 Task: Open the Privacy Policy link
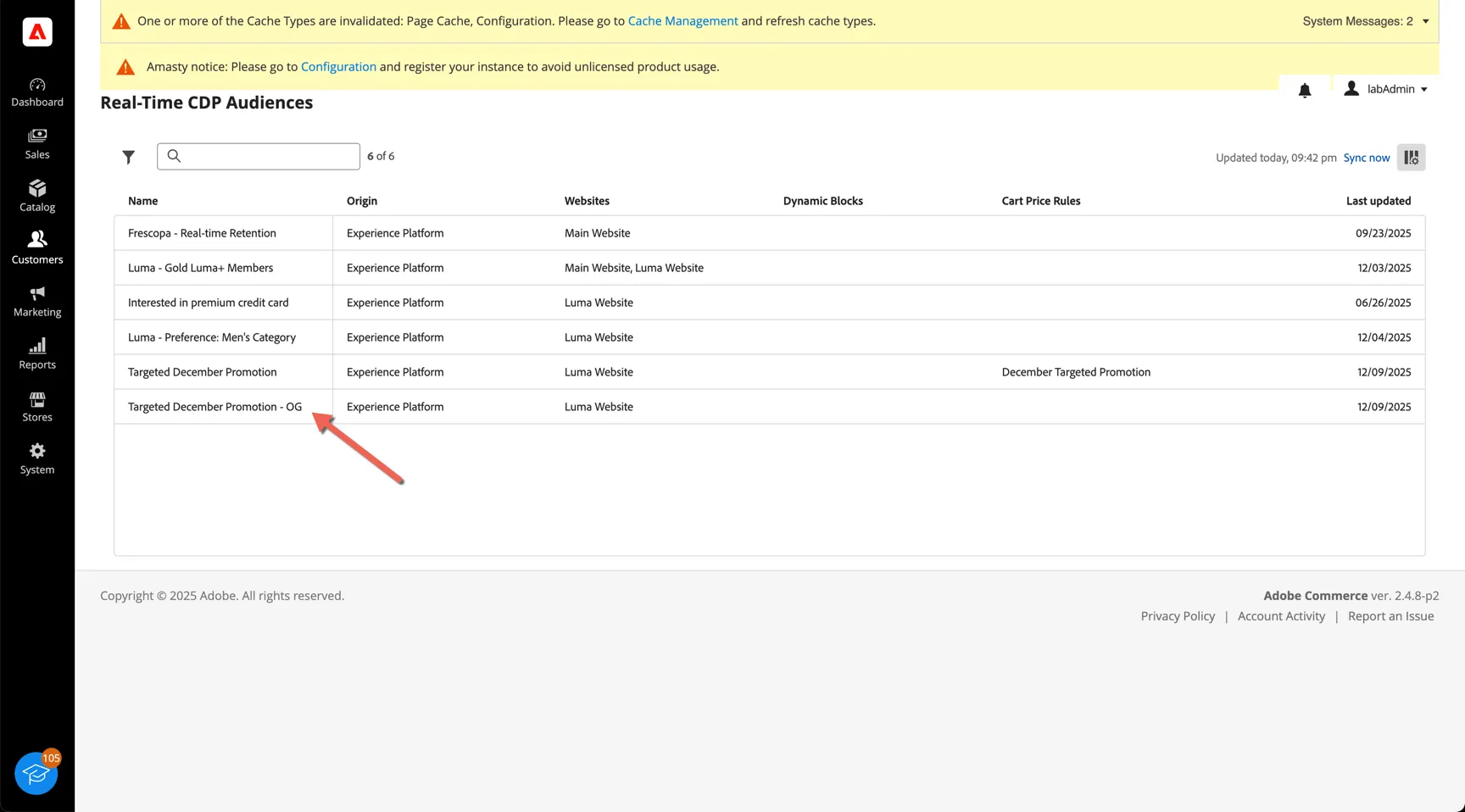pyautogui.click(x=1178, y=616)
